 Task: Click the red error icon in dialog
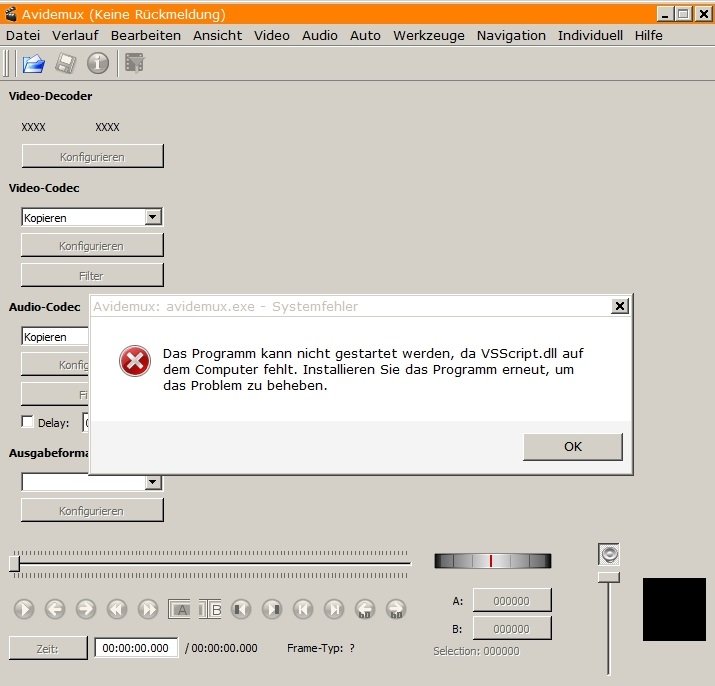point(135,361)
